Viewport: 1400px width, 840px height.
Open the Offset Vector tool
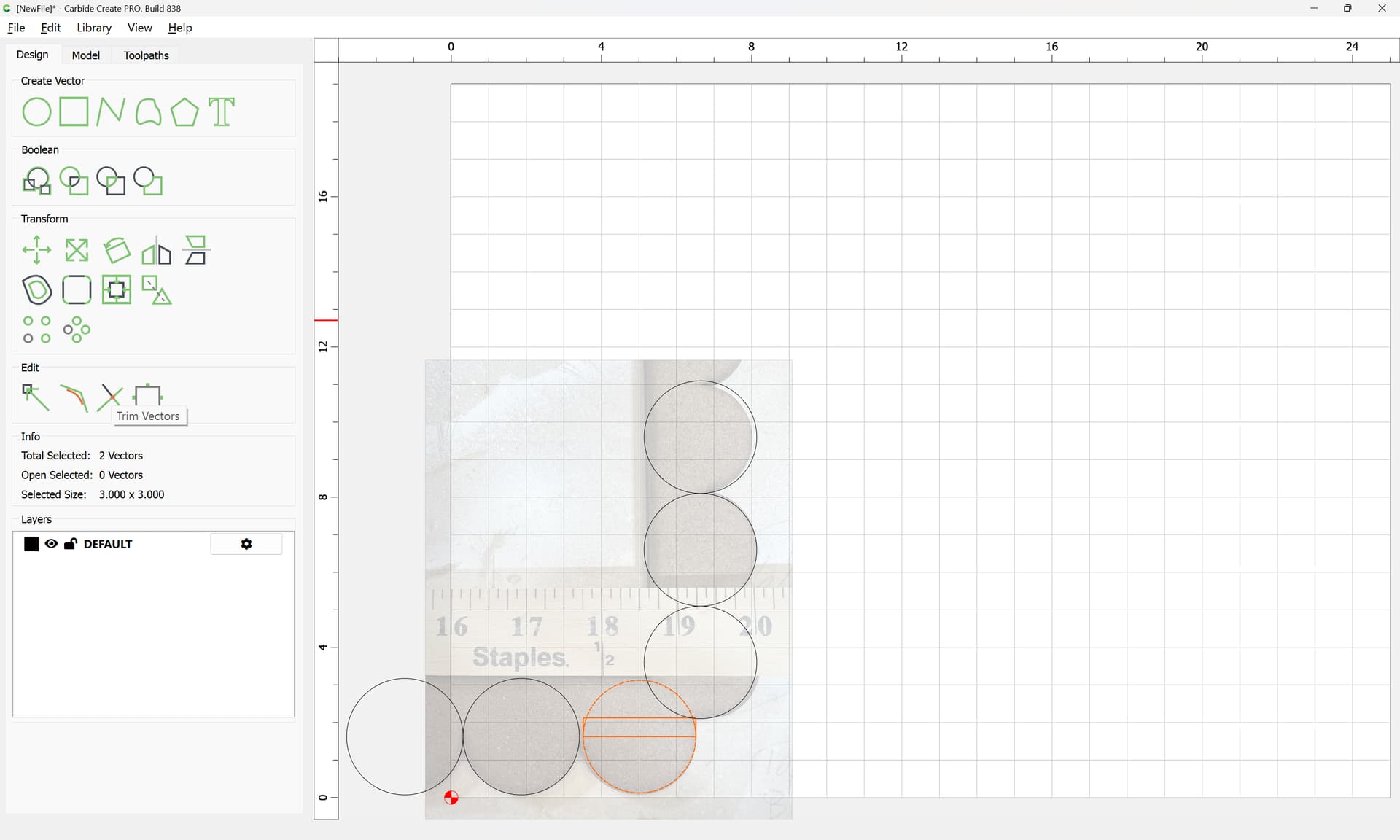pos(36,290)
